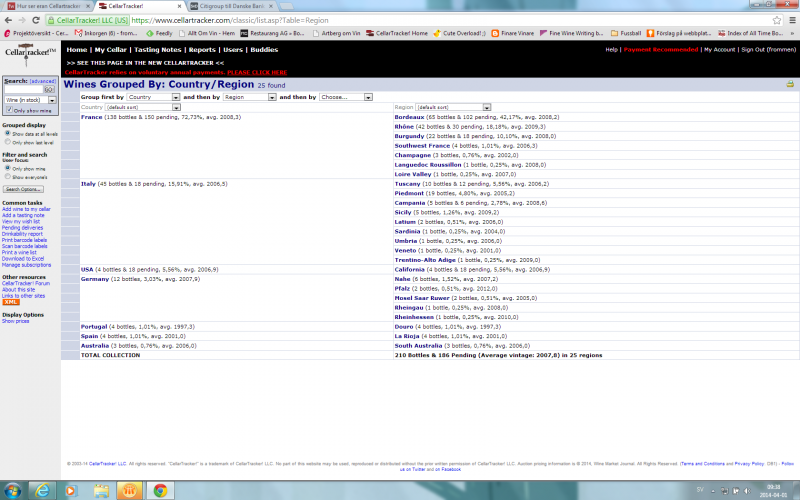Click the Show prices display option
The image size is (800, 500).
coord(15,321)
